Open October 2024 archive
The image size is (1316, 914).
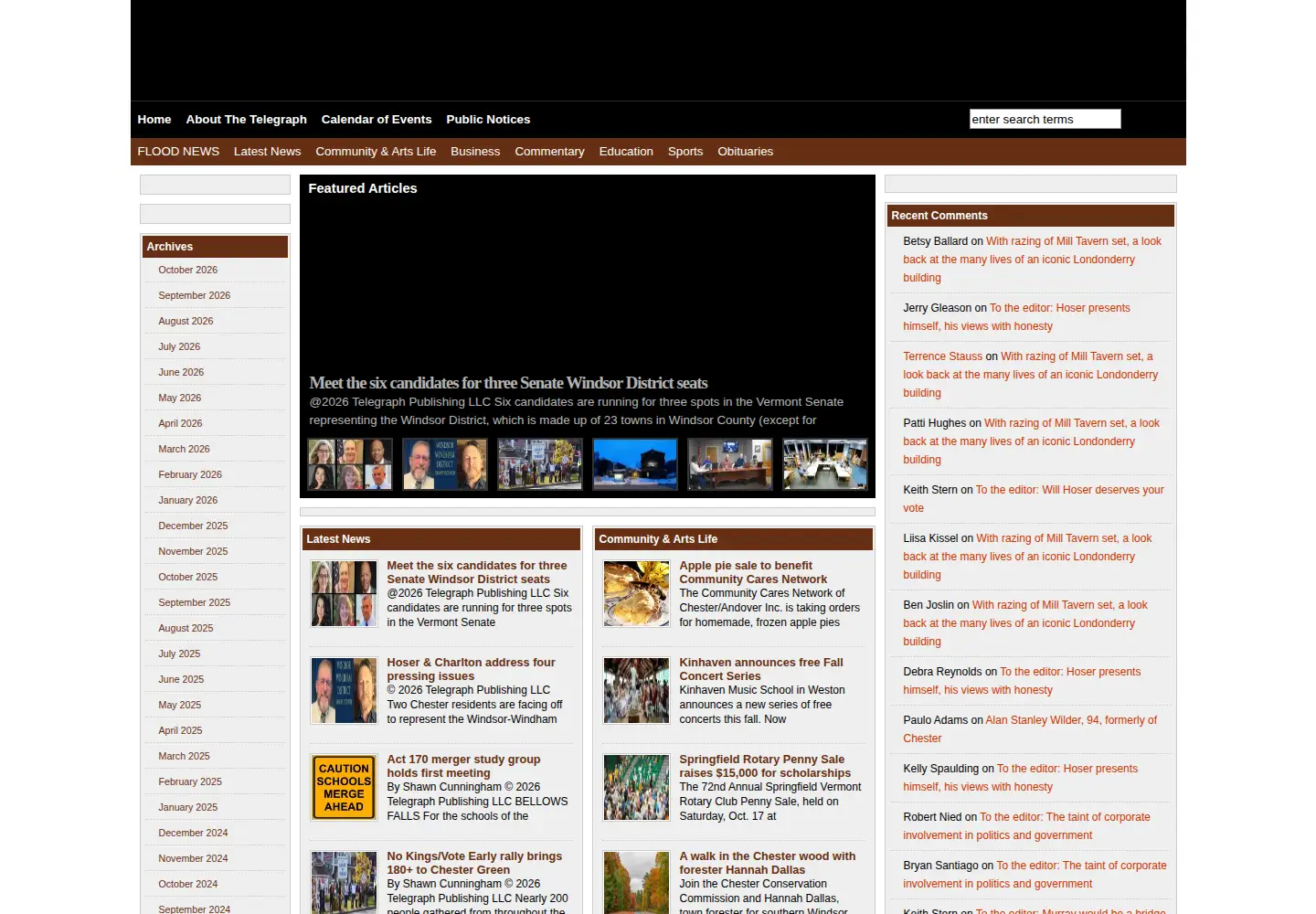point(187,884)
